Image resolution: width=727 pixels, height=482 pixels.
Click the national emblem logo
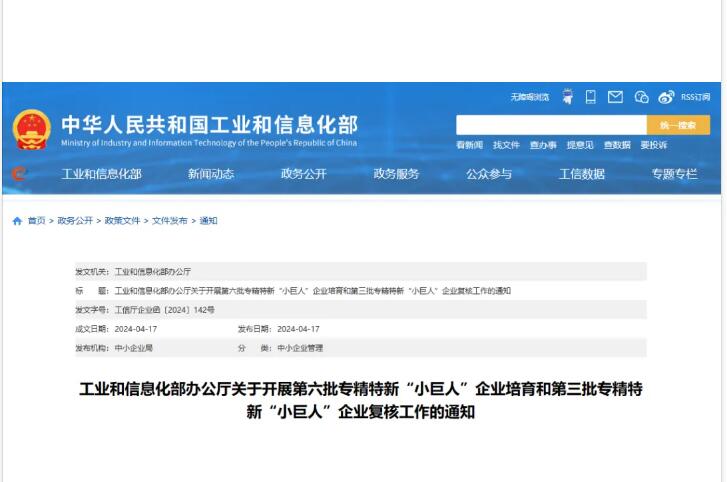point(31,130)
